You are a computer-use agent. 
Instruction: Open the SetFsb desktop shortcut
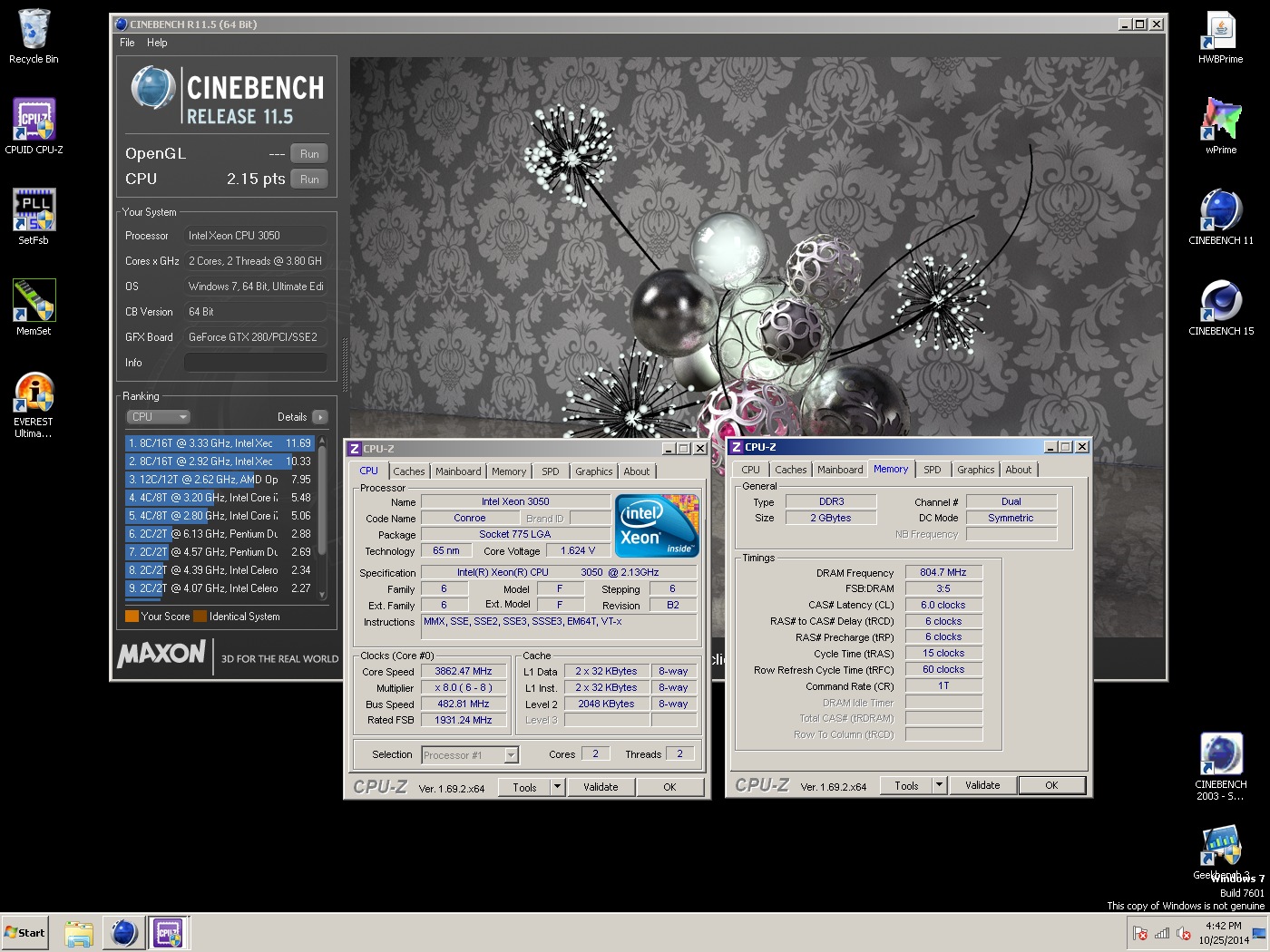(34, 218)
